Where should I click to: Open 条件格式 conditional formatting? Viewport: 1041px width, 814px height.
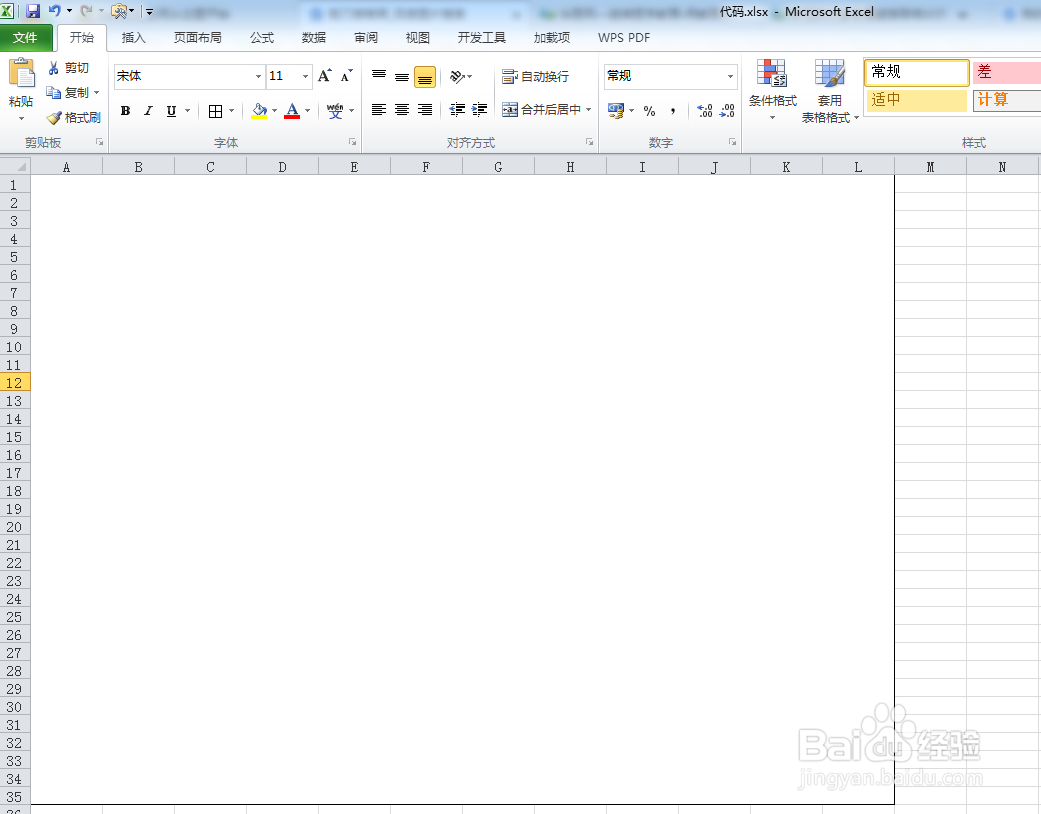772,90
